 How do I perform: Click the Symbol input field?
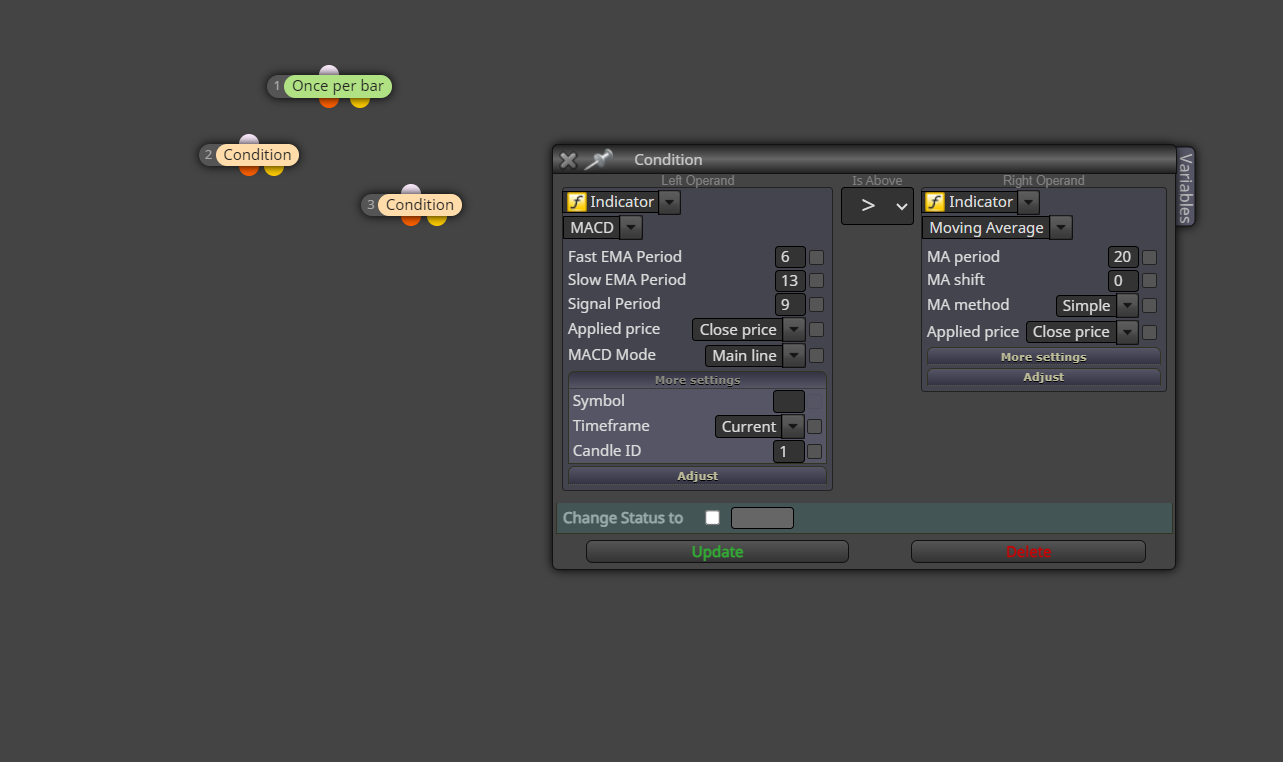[789, 401]
